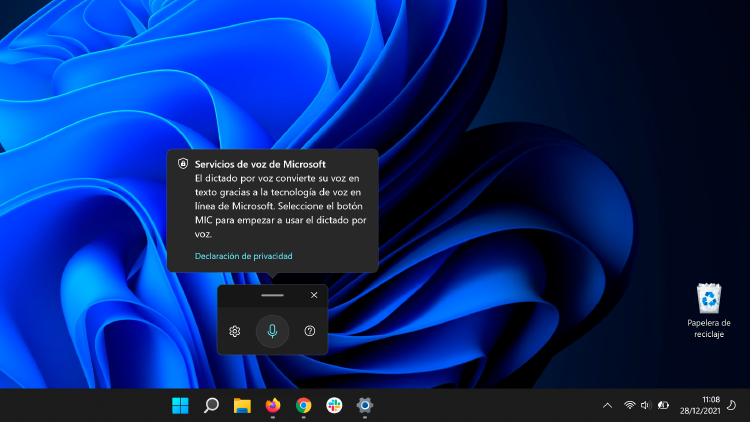Launch File Explorer from the taskbar
The height and width of the screenshot is (422, 750).
pyautogui.click(x=242, y=405)
